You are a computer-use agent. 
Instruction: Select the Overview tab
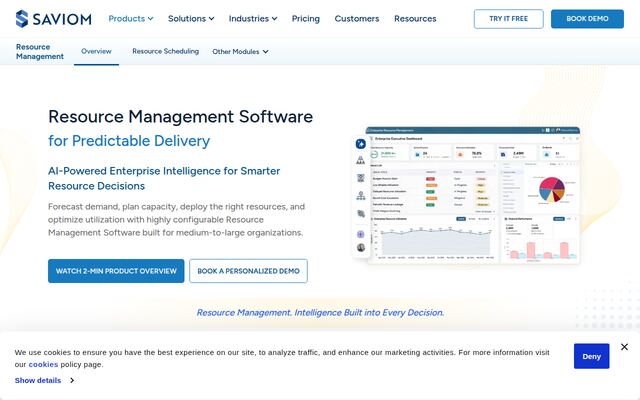[x=96, y=51]
